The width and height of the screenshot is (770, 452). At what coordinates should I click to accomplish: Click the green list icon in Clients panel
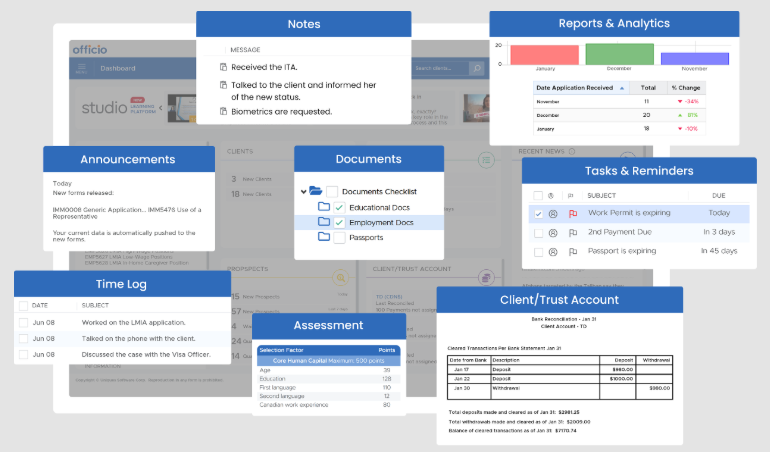tap(486, 160)
